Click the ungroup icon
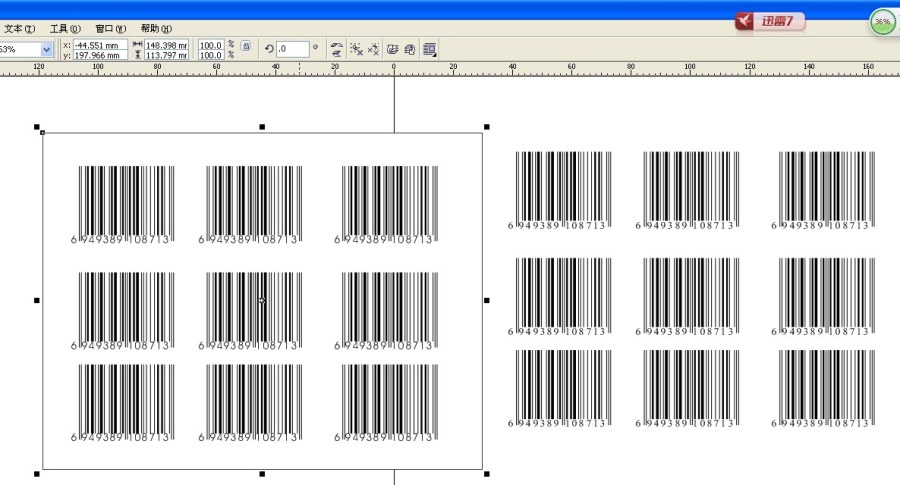 [356, 50]
